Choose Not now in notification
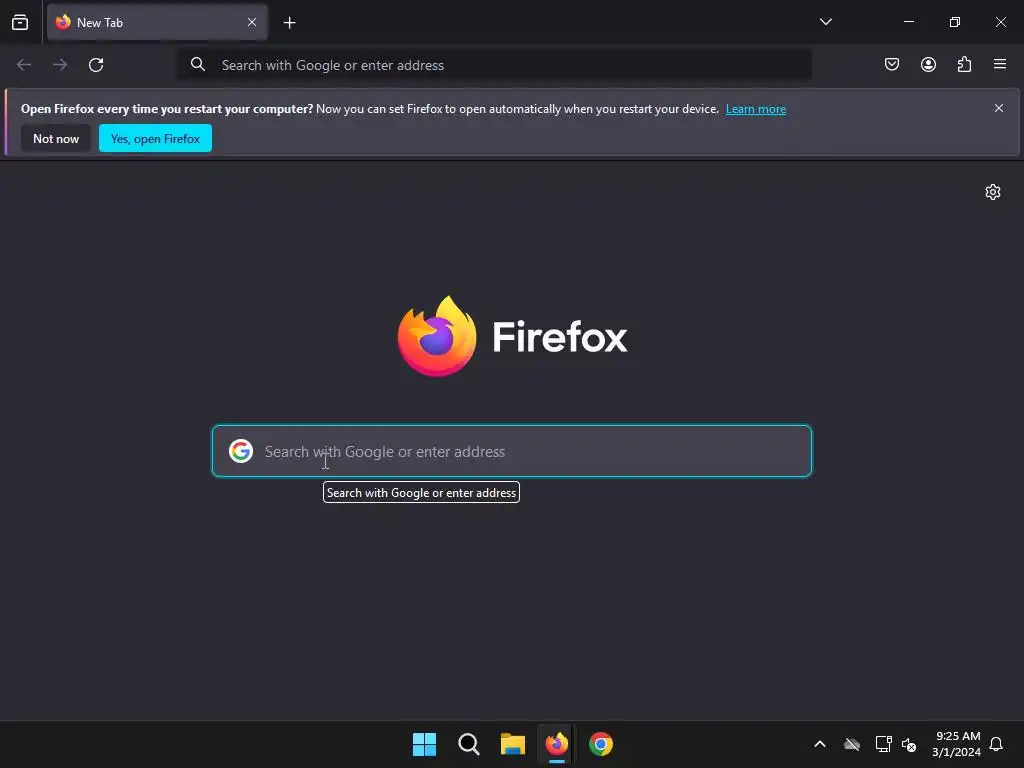Image resolution: width=1024 pixels, height=768 pixels. point(56,138)
